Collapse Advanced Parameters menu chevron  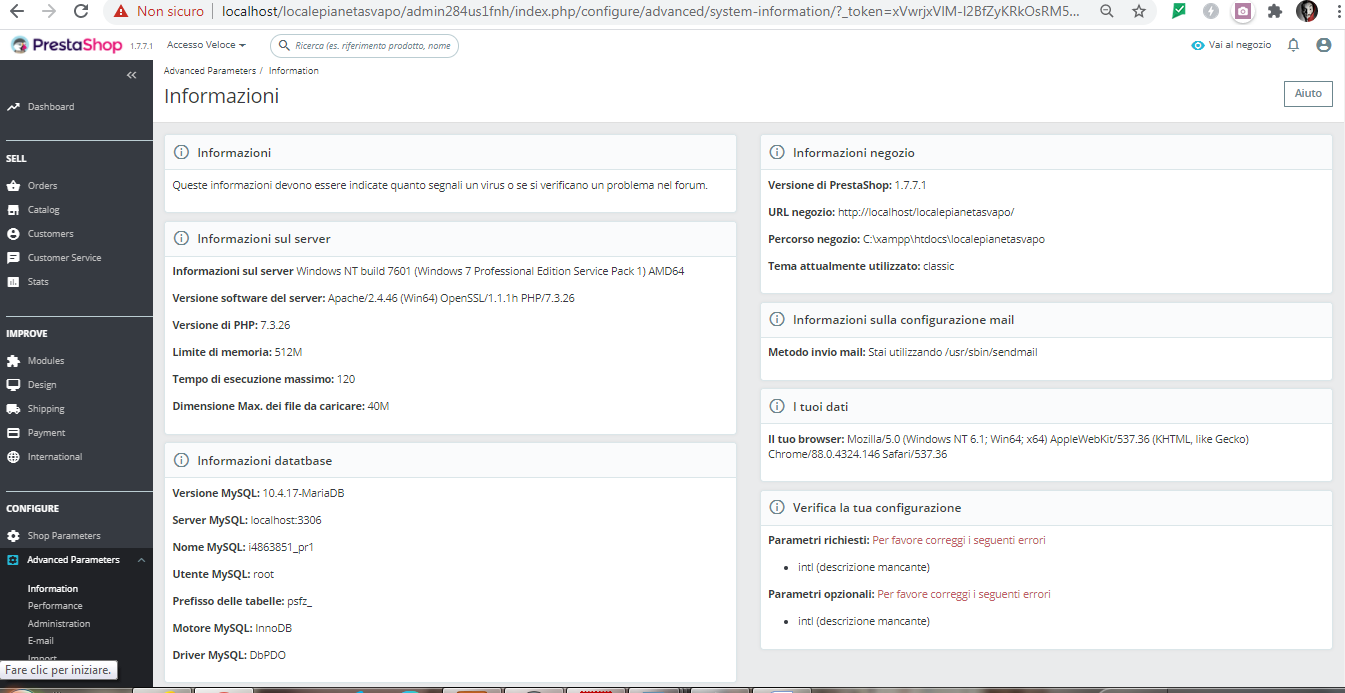[x=141, y=560]
